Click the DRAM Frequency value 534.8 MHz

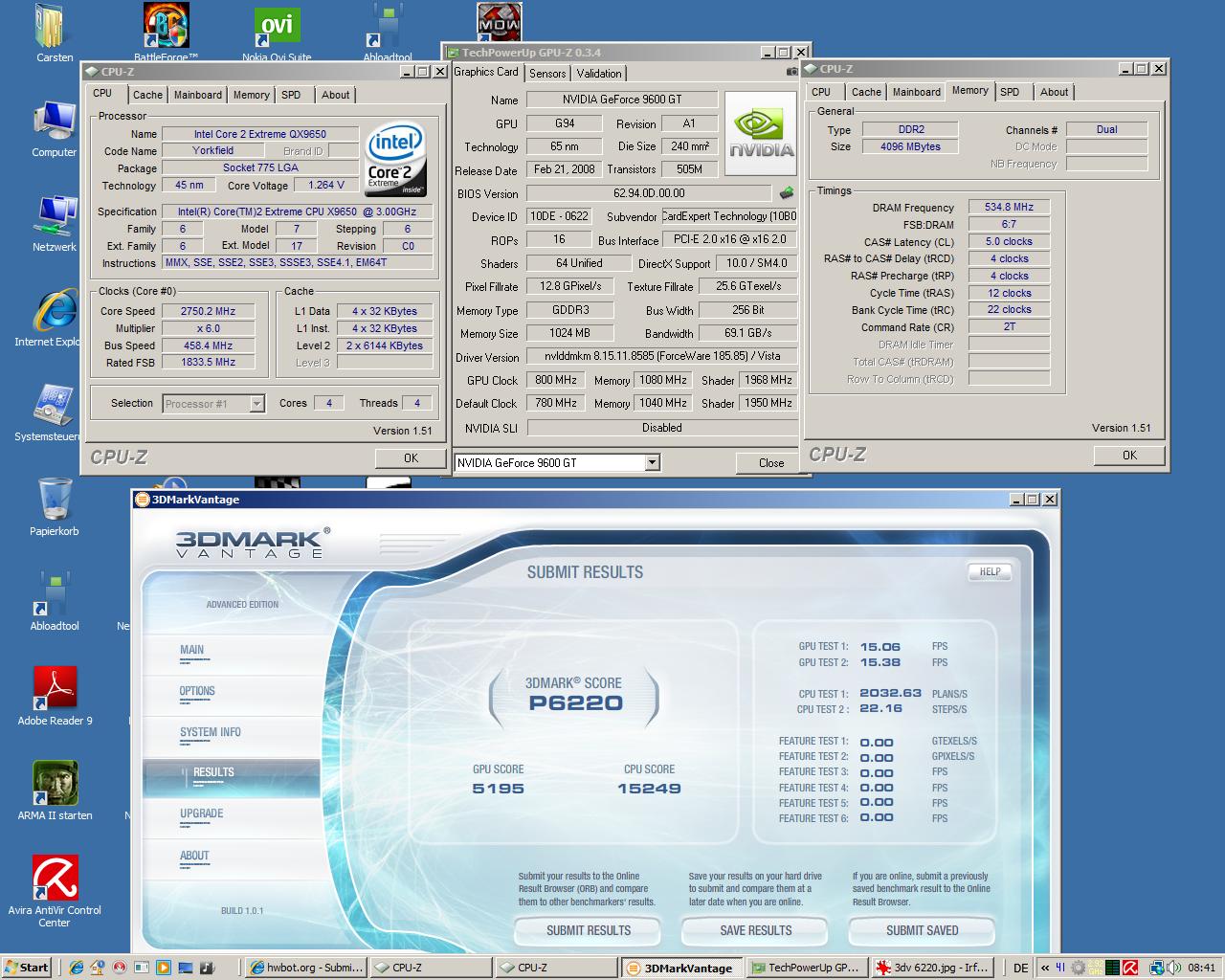[1009, 207]
